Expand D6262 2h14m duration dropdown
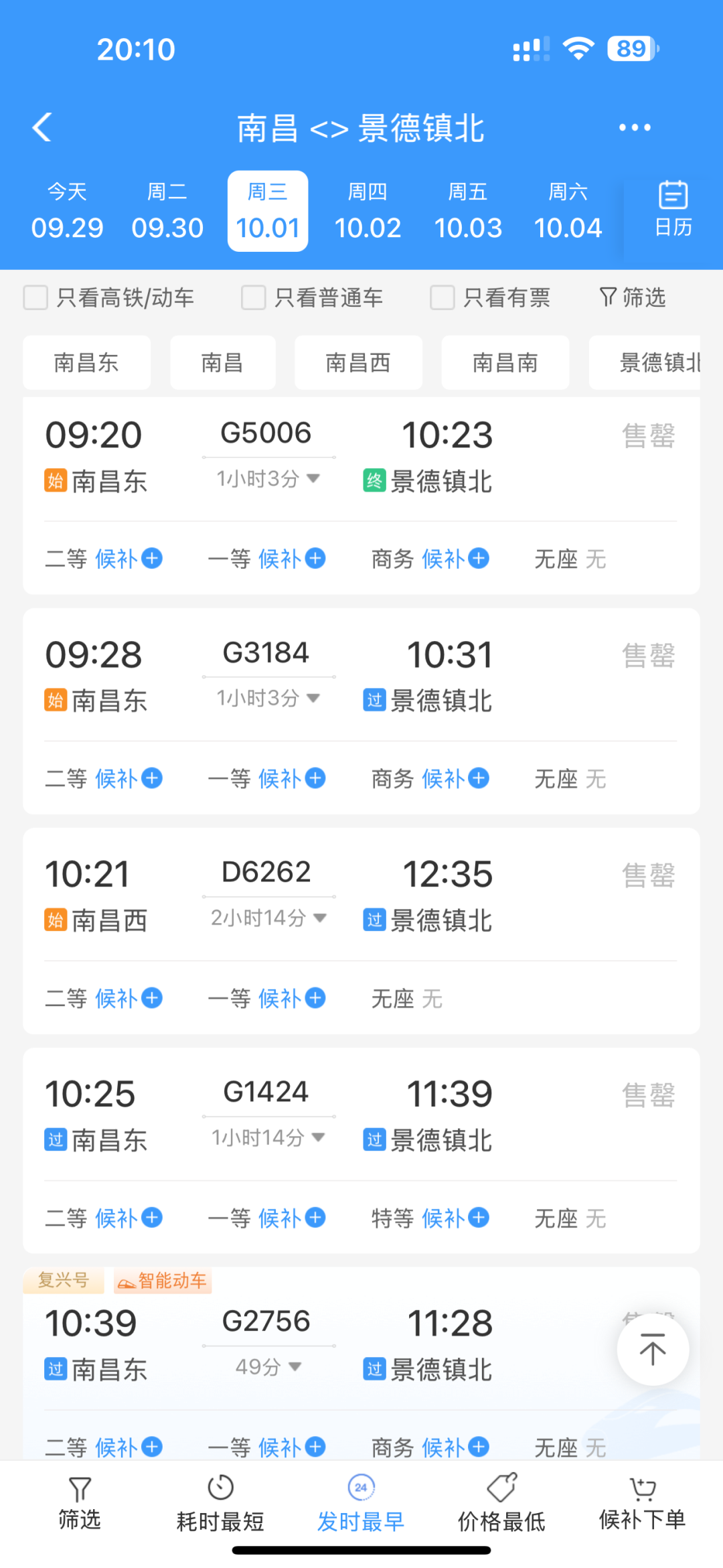 pos(320,917)
